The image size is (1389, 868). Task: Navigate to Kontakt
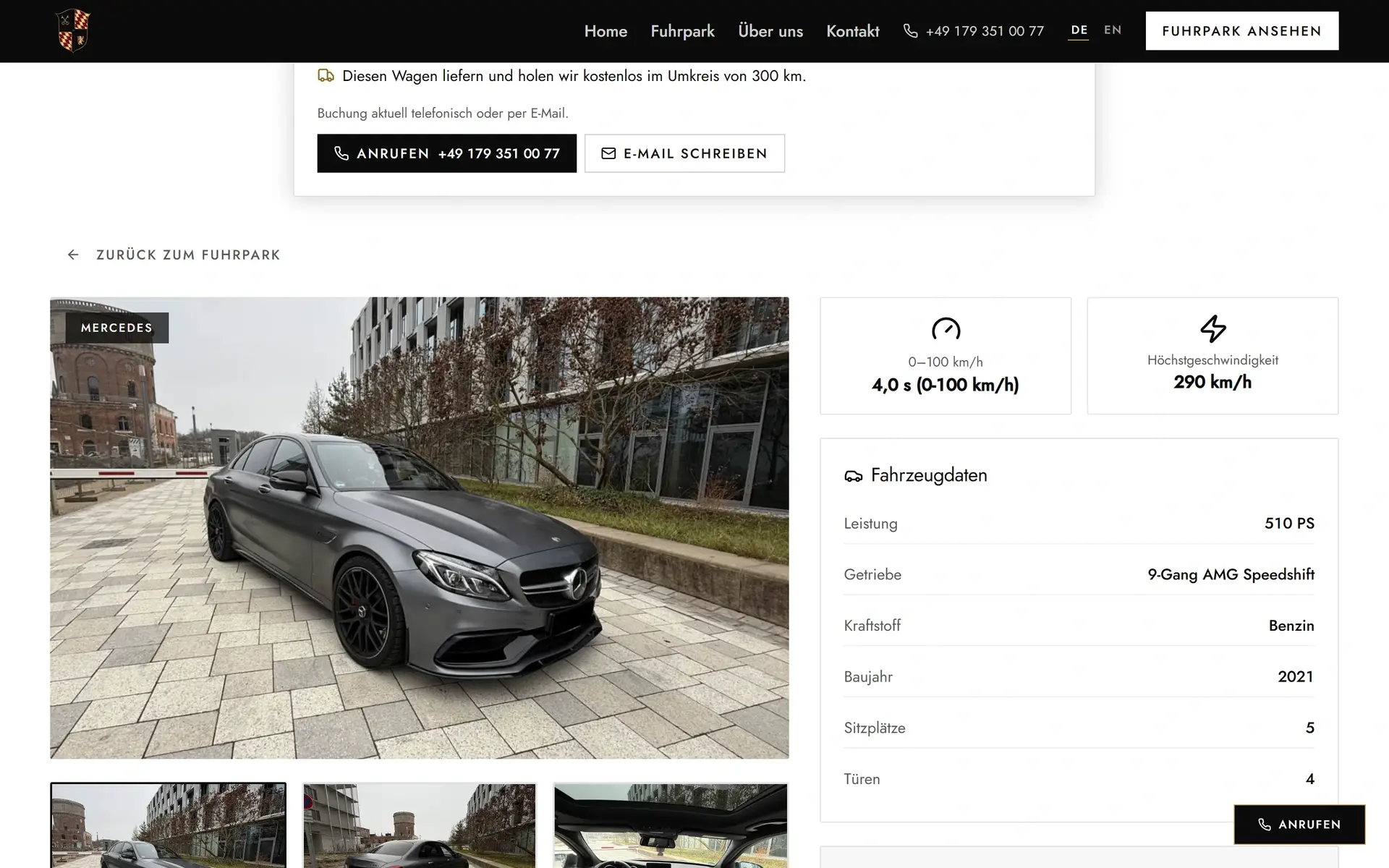click(853, 31)
